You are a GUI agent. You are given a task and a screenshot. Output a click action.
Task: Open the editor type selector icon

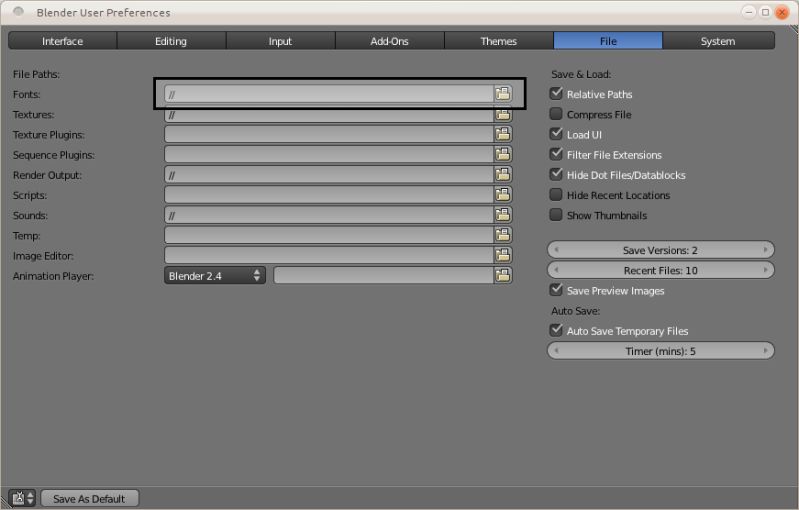(22, 498)
